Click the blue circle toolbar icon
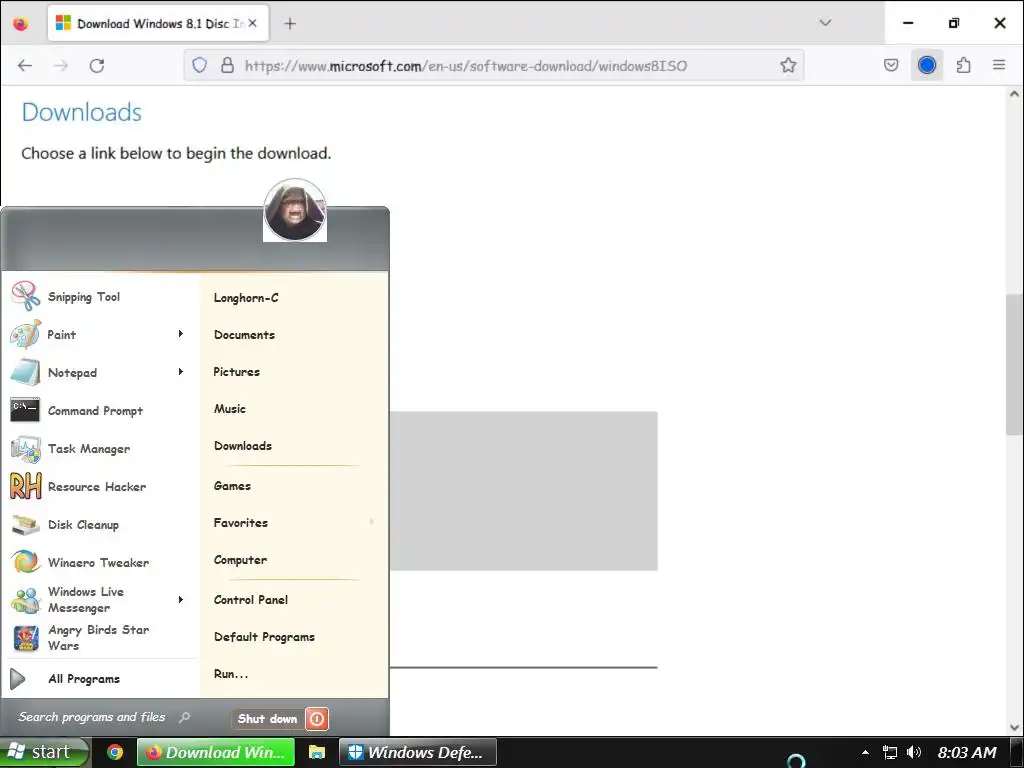1024x768 pixels. point(927,65)
